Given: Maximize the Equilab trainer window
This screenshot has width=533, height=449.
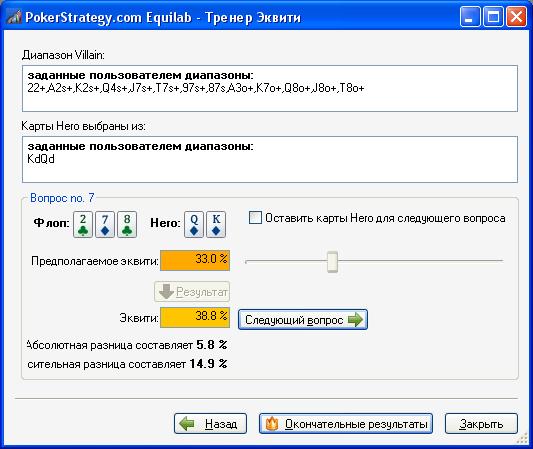Looking at the screenshot, I should click(x=493, y=17).
